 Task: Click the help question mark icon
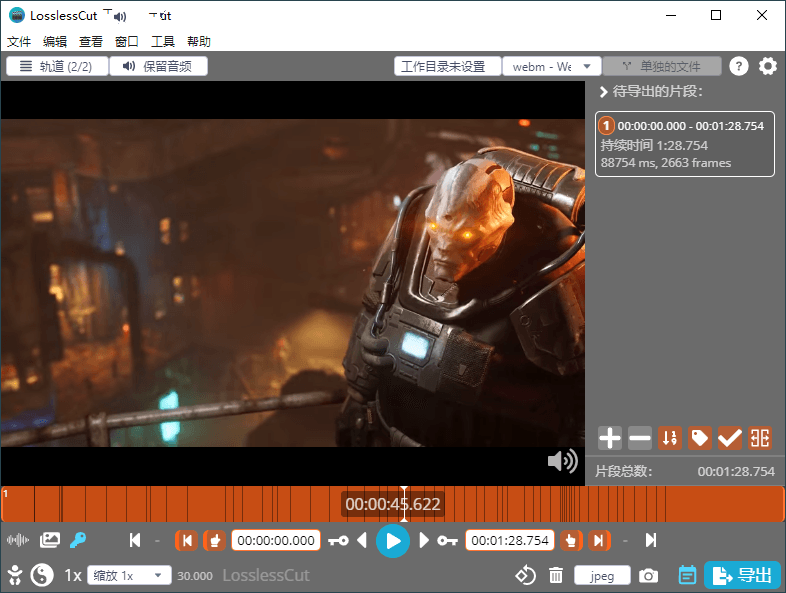pyautogui.click(x=739, y=67)
